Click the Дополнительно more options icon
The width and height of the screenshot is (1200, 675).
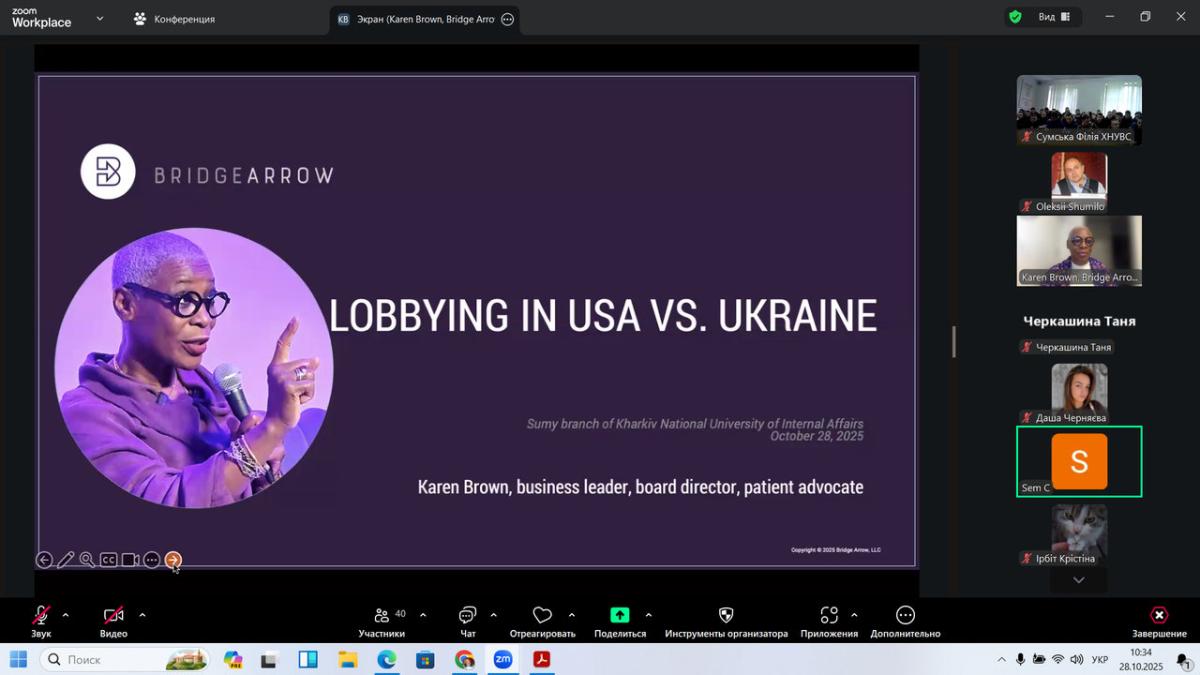coord(905,616)
